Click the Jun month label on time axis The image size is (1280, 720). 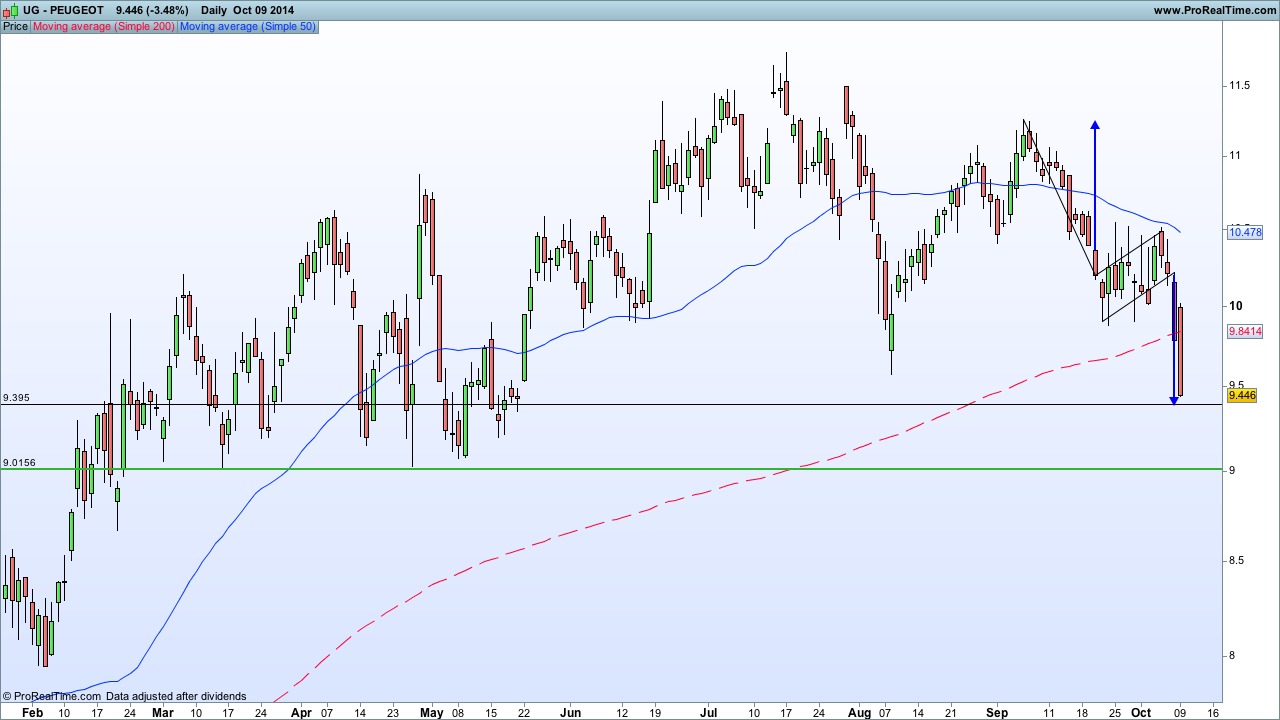[x=570, y=713]
